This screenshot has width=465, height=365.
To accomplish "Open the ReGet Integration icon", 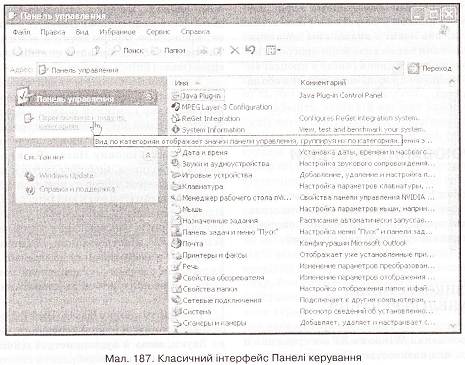I will point(175,118).
